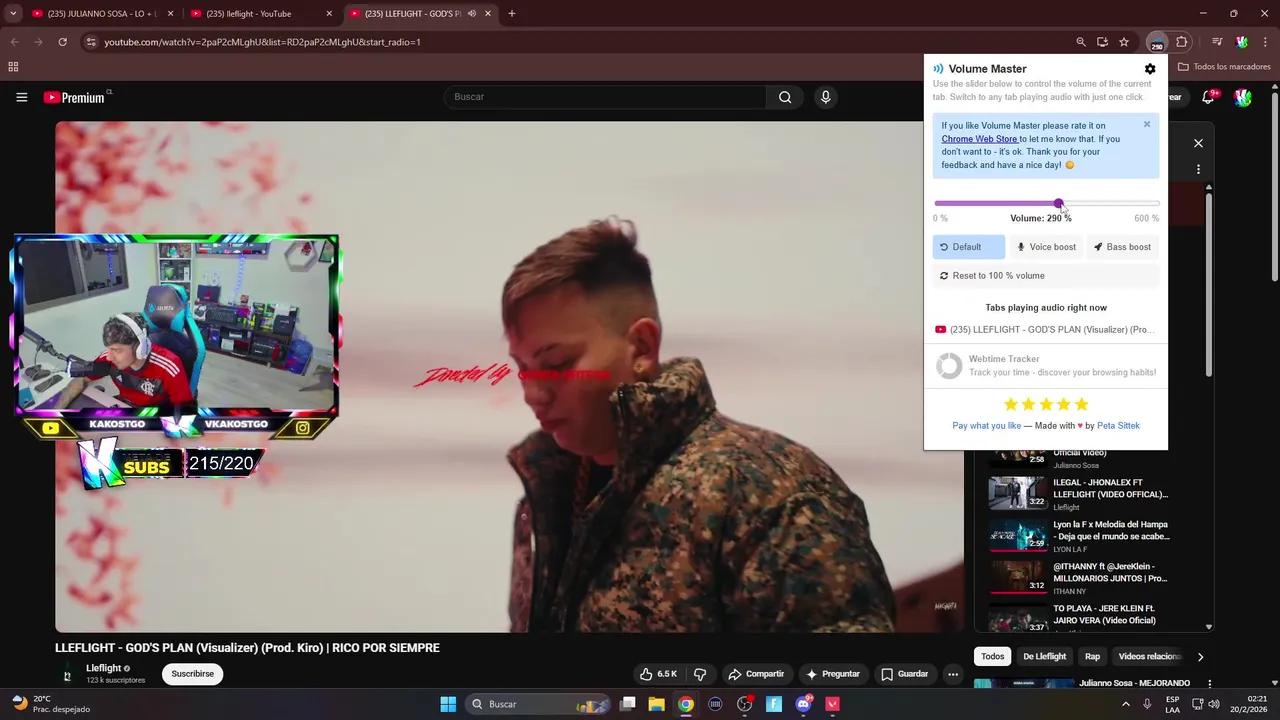Enable Voice boost mode
The height and width of the screenshot is (720, 1280).
pyautogui.click(x=1046, y=247)
